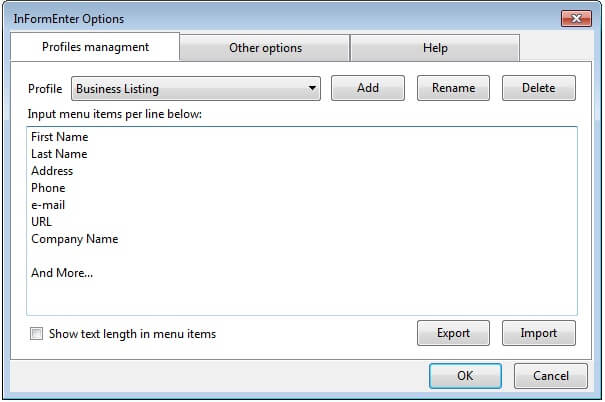Click the Business Listing profile combo box
The image size is (605, 402).
tap(190, 89)
